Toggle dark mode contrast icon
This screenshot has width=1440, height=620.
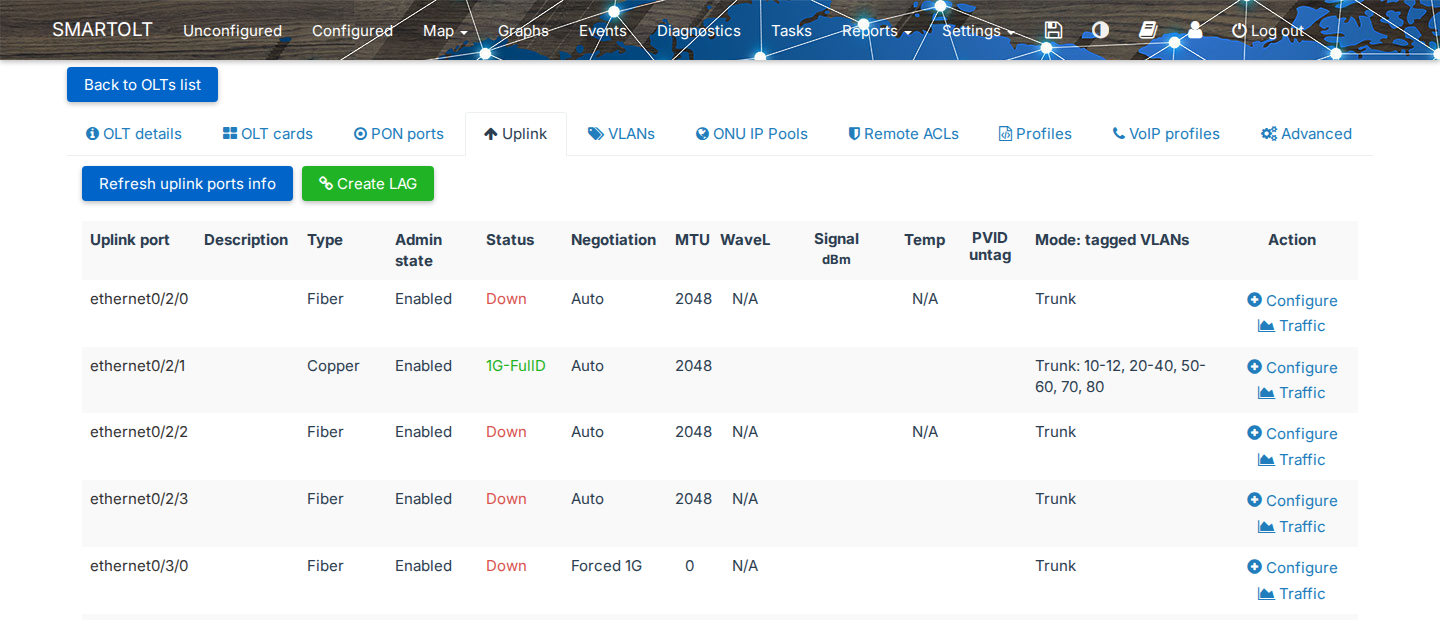click(x=1100, y=30)
